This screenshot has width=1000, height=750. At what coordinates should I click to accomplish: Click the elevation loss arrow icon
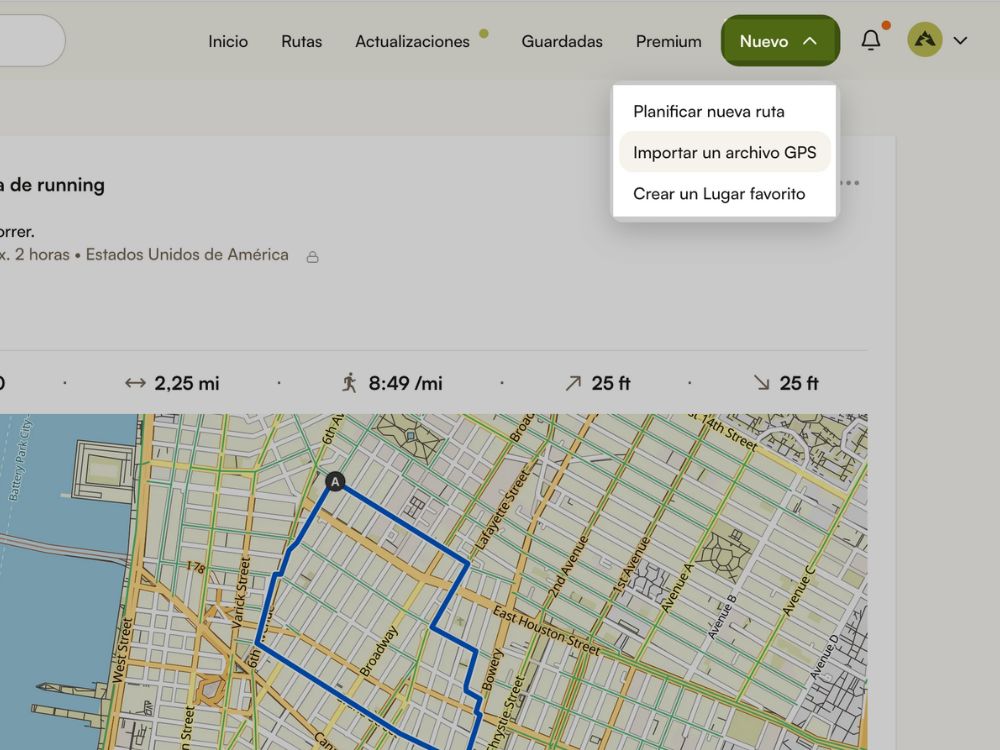click(761, 383)
